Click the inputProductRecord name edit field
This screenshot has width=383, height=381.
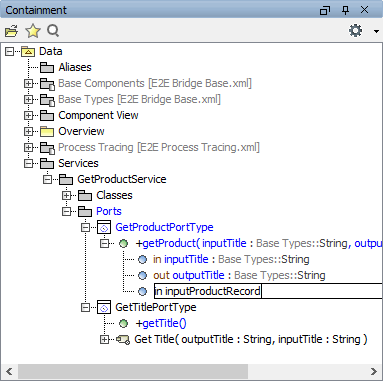tap(268, 291)
